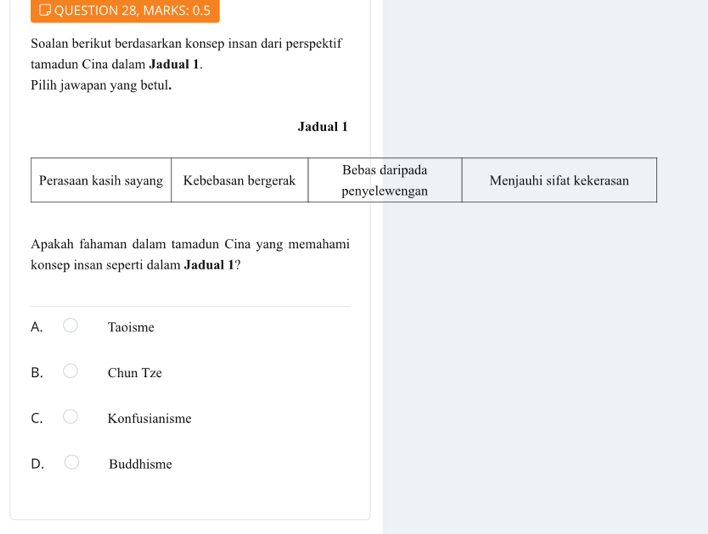Click the Konfusianisme answer text
The width and height of the screenshot is (708, 534).
(149, 418)
